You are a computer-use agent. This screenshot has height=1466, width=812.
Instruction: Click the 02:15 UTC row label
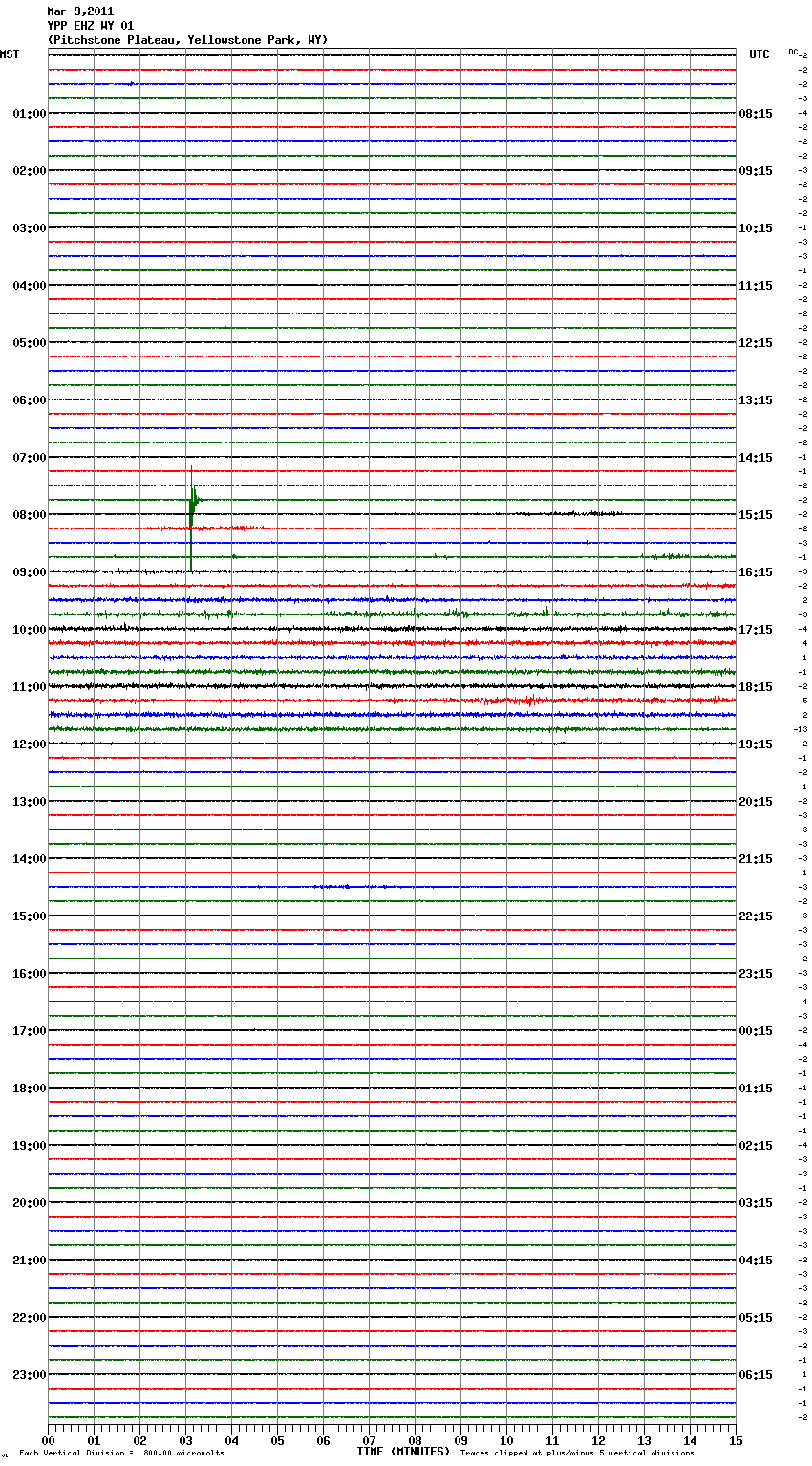coord(756,1146)
